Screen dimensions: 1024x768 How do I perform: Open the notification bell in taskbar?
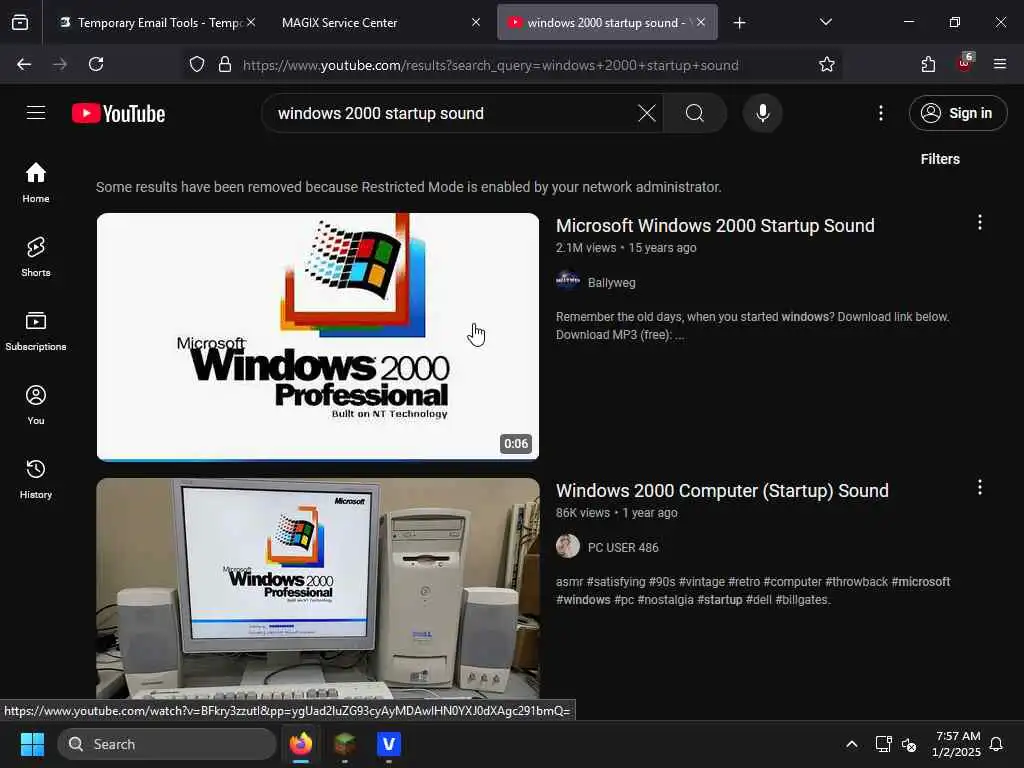tap(996, 744)
